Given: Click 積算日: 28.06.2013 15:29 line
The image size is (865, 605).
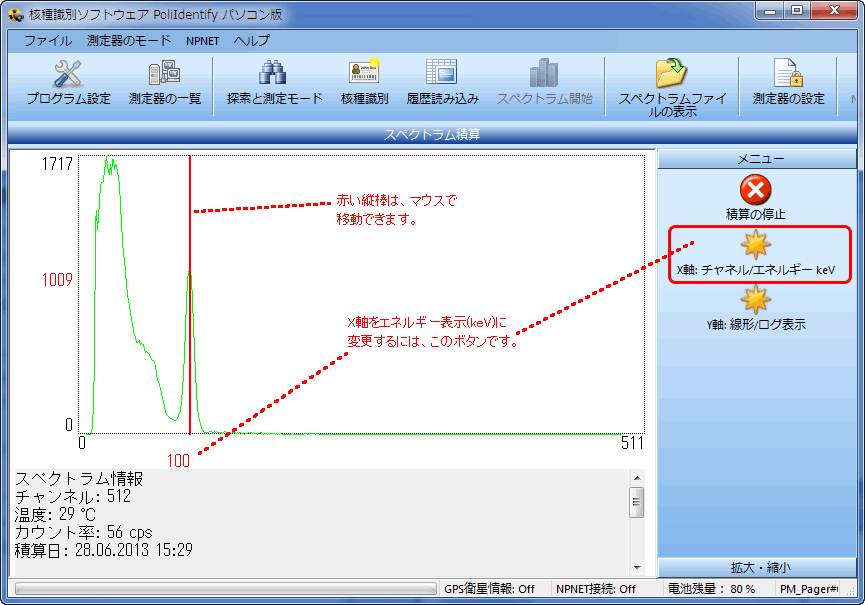Looking at the screenshot, I should [104, 550].
